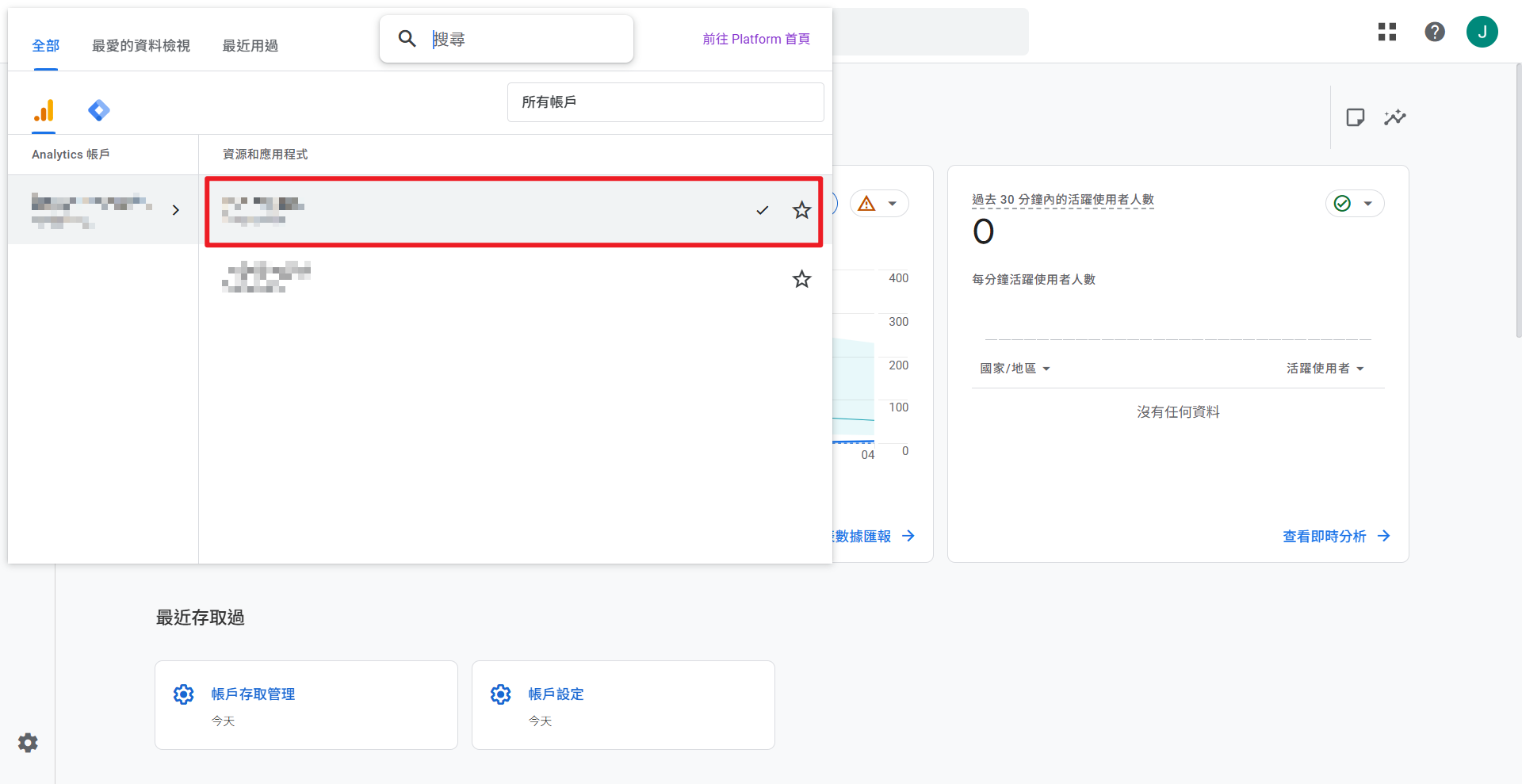Click the 查看即時分析 link
The height and width of the screenshot is (784, 1522).
pos(1325,536)
